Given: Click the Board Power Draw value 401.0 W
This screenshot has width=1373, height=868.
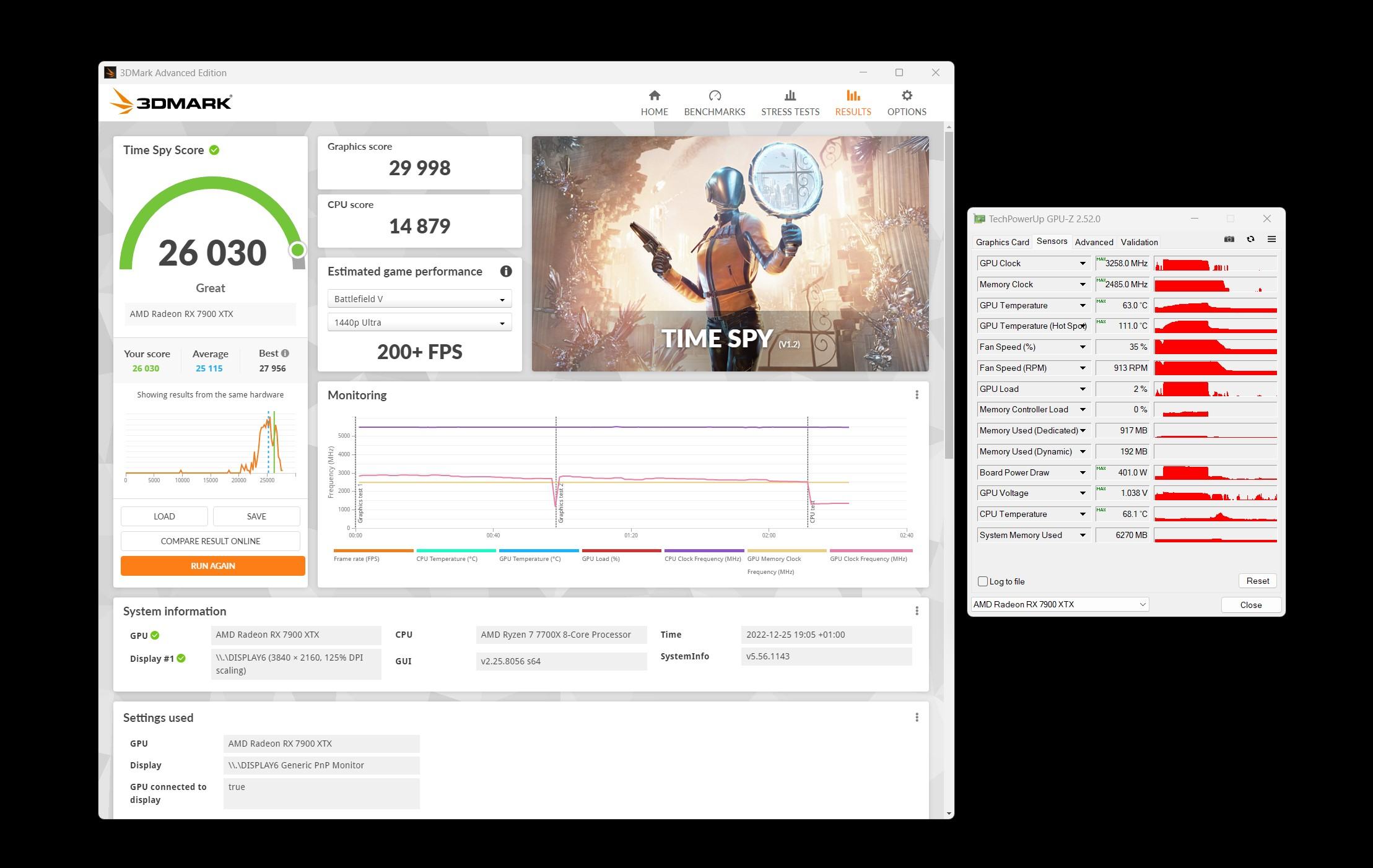Looking at the screenshot, I should tap(1122, 473).
